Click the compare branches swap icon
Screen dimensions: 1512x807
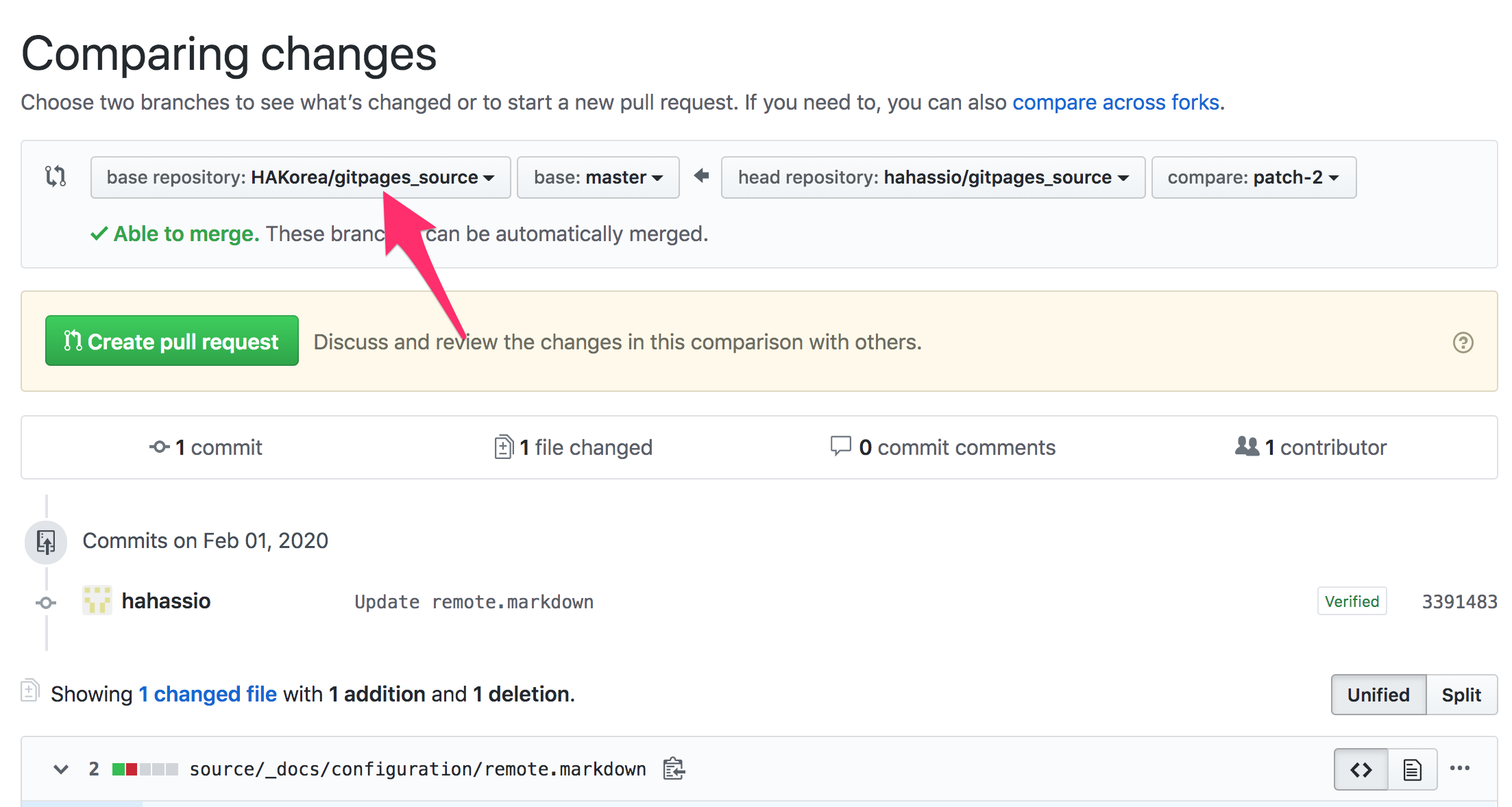56,177
